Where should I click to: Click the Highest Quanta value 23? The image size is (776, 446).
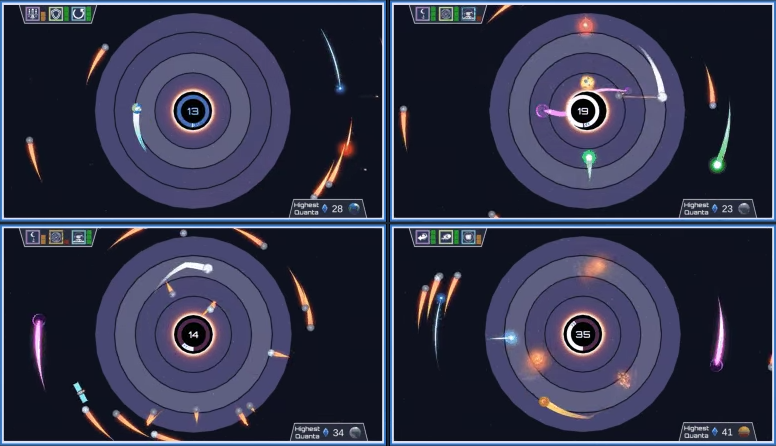tap(727, 209)
